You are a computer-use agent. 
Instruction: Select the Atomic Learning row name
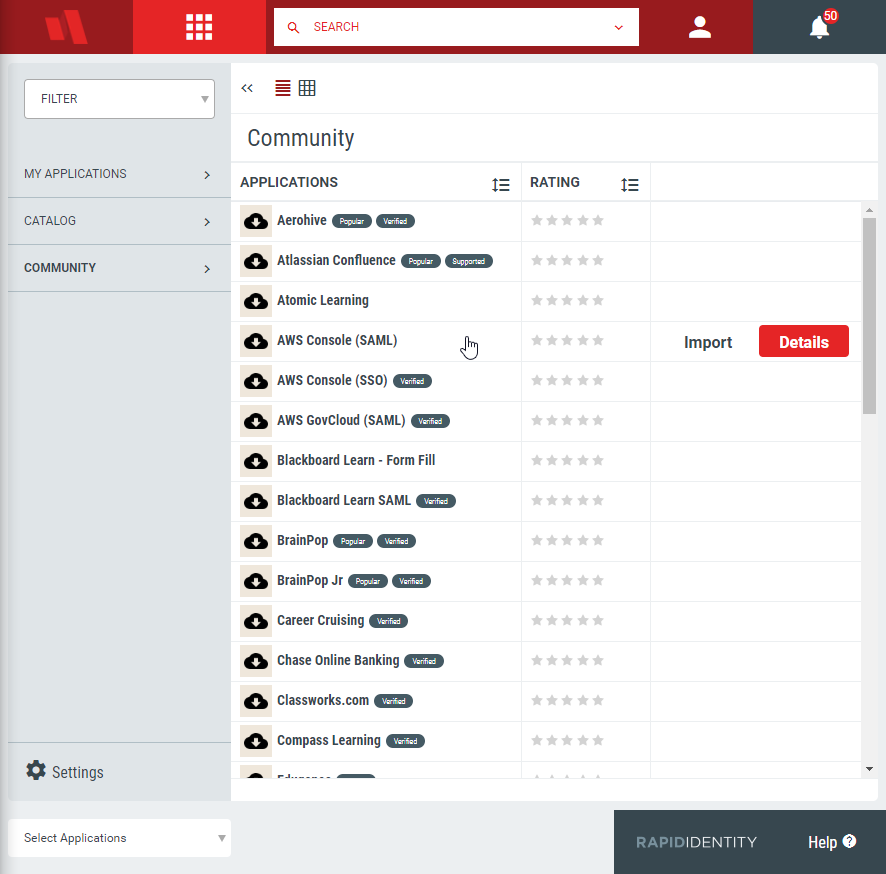coord(323,301)
